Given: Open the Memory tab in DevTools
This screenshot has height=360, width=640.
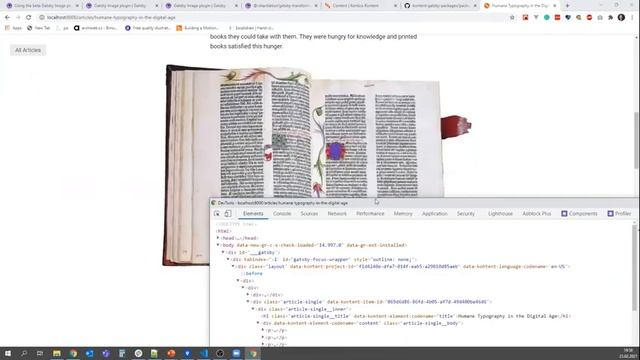Looking at the screenshot, I should [403, 213].
